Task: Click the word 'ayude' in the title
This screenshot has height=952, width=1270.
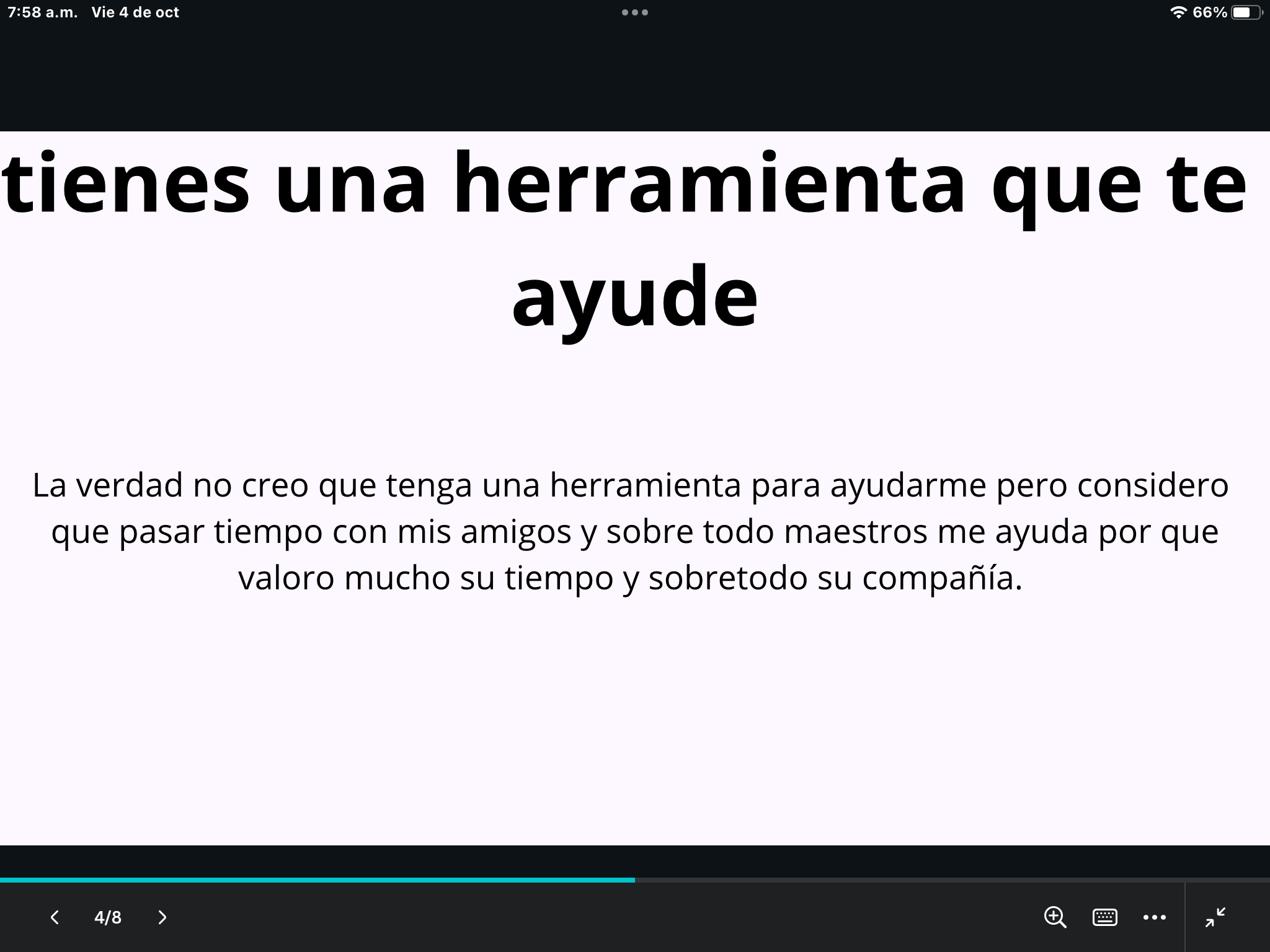Action: pyautogui.click(x=634, y=297)
